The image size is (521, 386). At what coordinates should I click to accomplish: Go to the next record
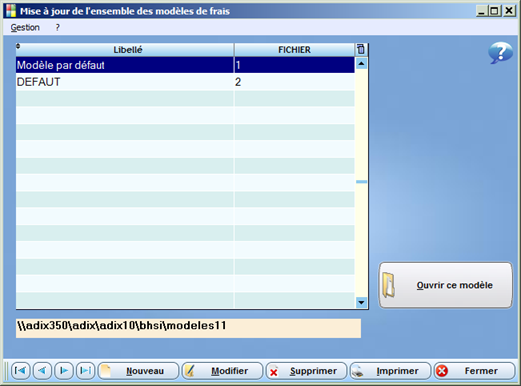click(64, 370)
